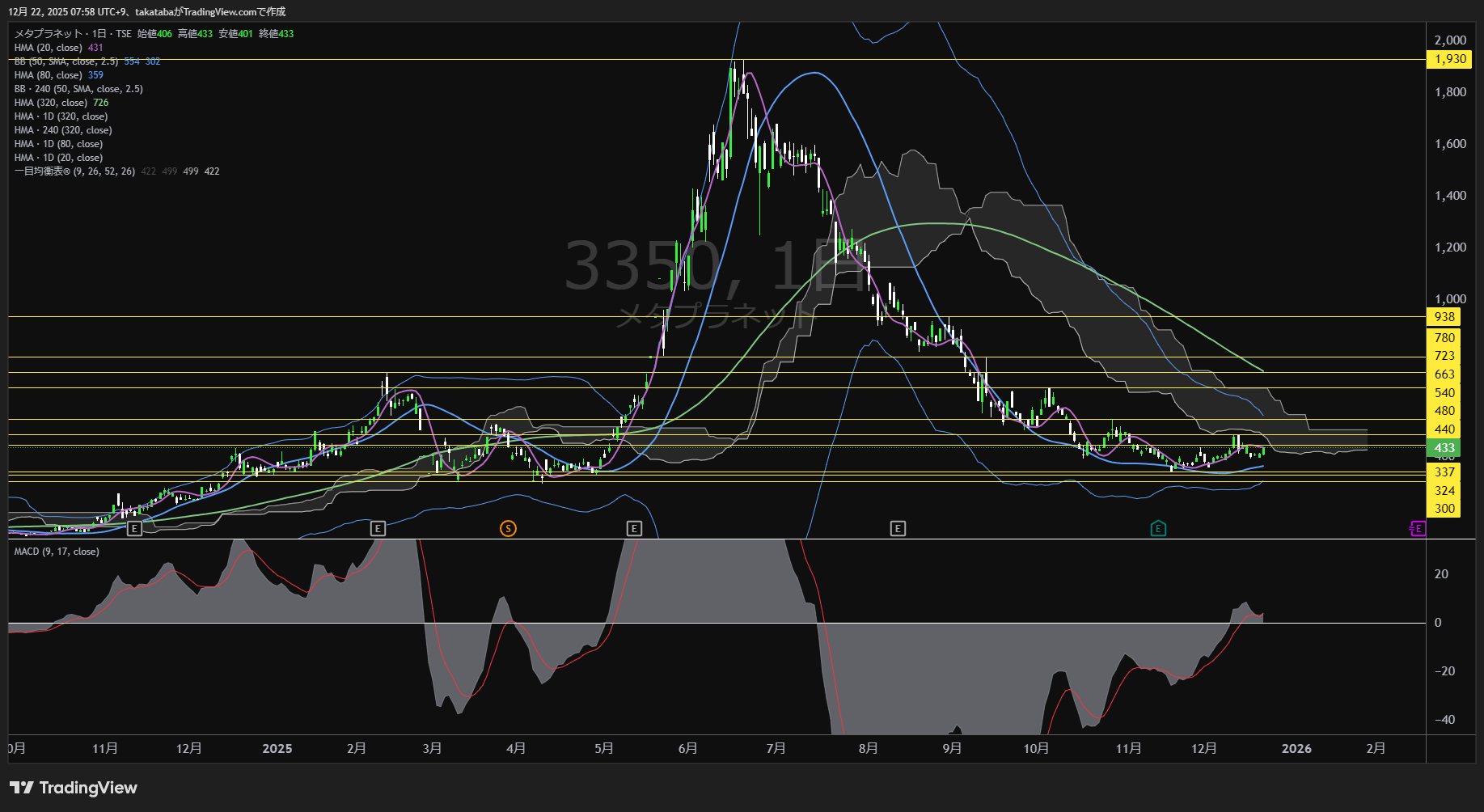This screenshot has width=1484, height=812.
Task: Open the earnings E marker near May
Action: (x=634, y=528)
